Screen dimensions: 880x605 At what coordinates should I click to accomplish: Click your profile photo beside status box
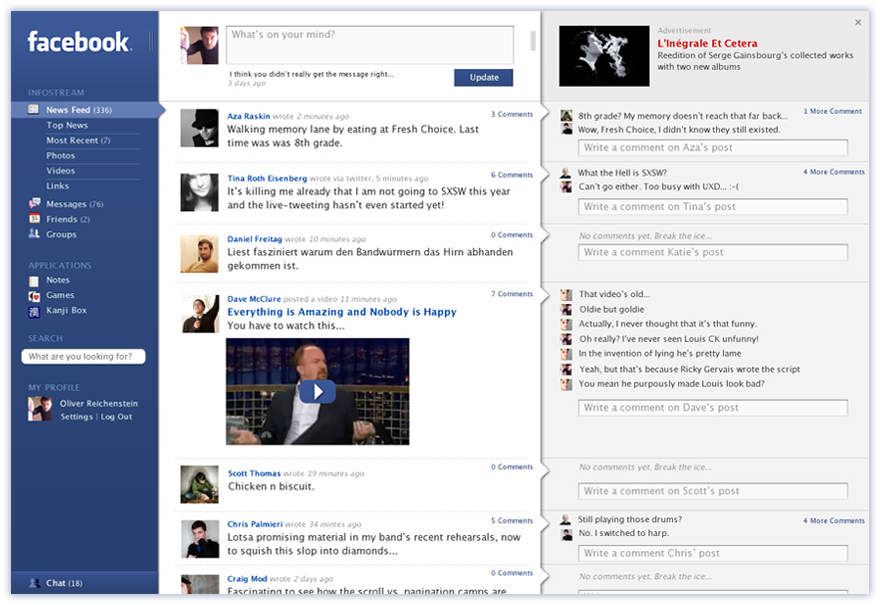199,45
